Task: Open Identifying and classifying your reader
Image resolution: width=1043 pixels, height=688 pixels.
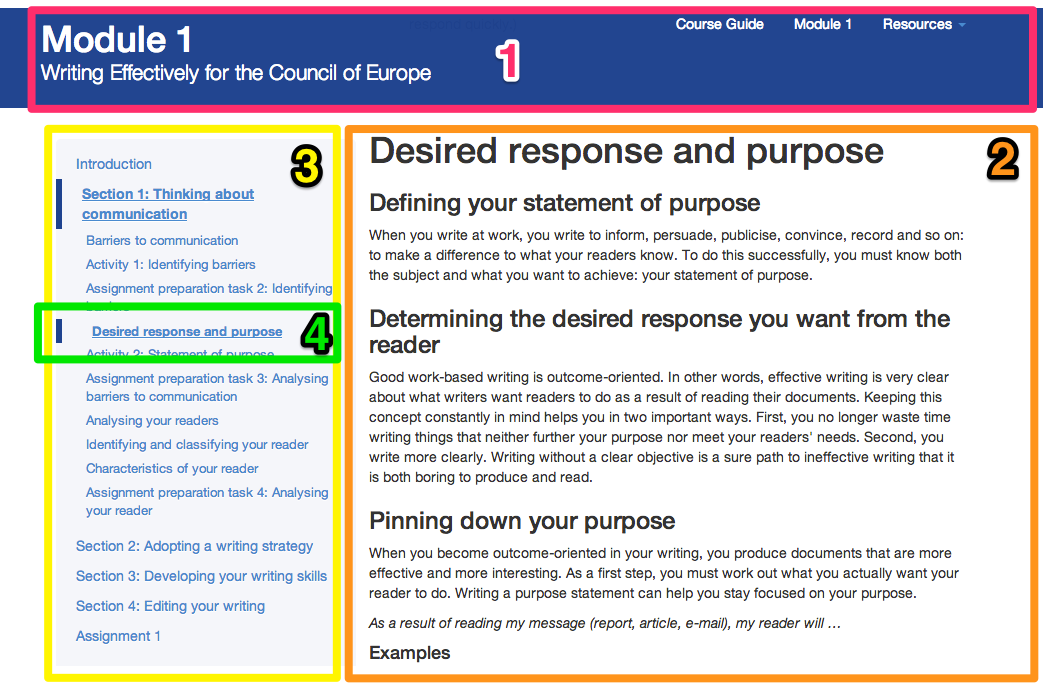Action: point(197,445)
